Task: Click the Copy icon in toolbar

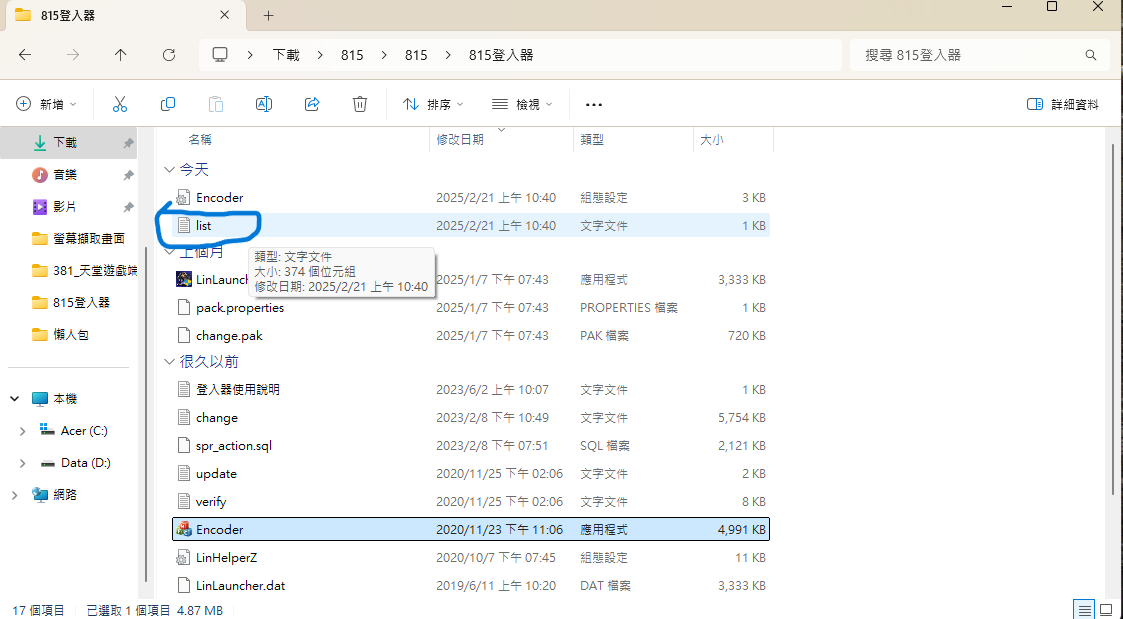Action: click(168, 105)
